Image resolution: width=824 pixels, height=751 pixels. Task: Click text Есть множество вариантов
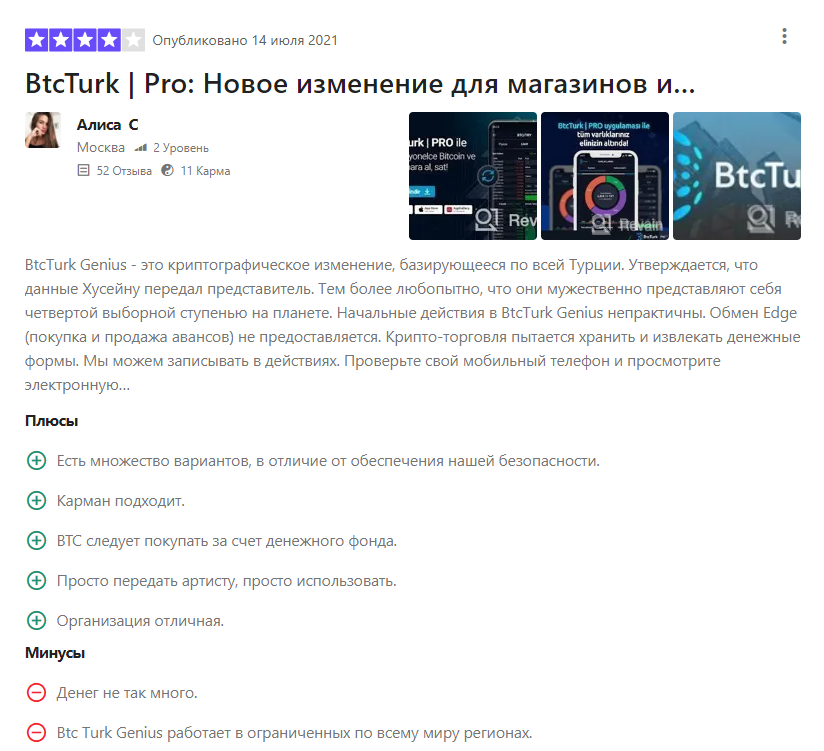click(x=328, y=461)
